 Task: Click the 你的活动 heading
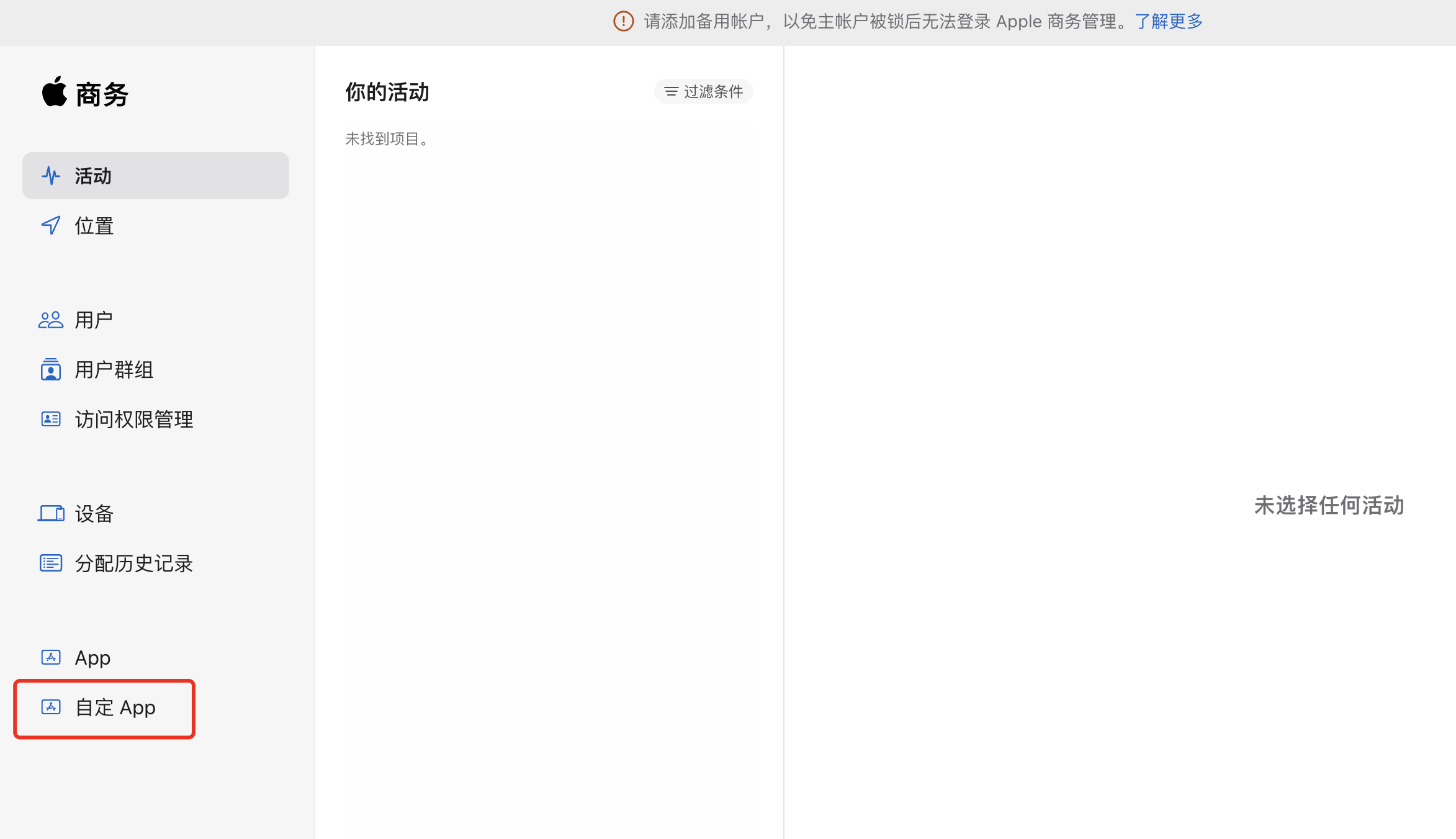click(387, 91)
